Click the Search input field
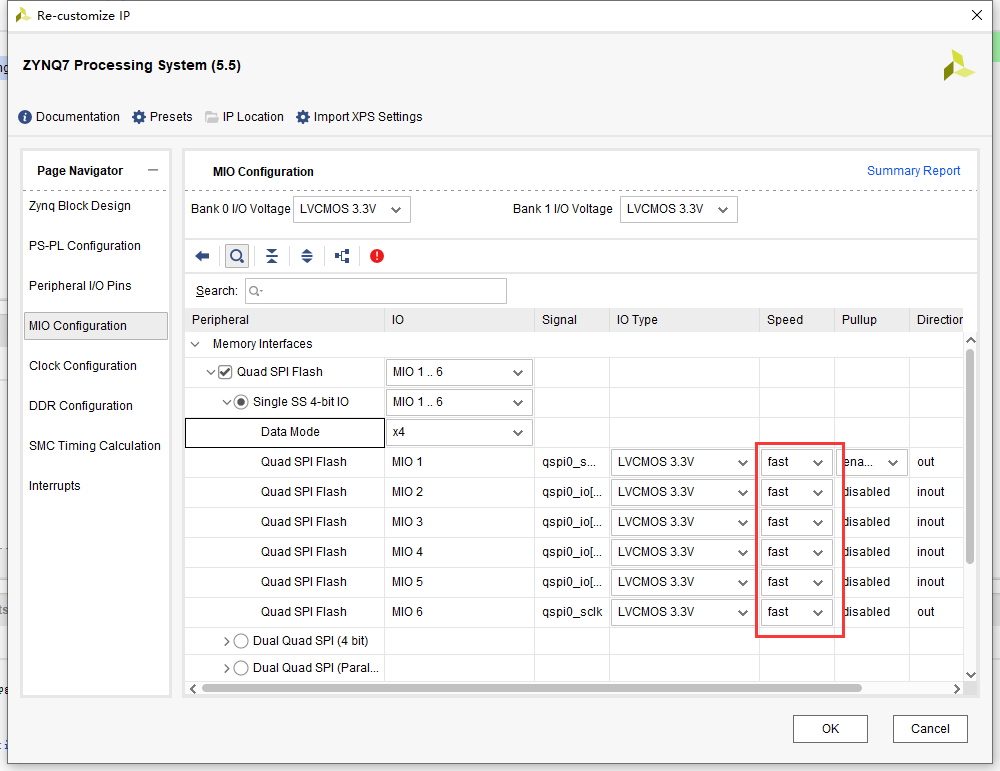Image resolution: width=1000 pixels, height=771 pixels. [x=376, y=291]
